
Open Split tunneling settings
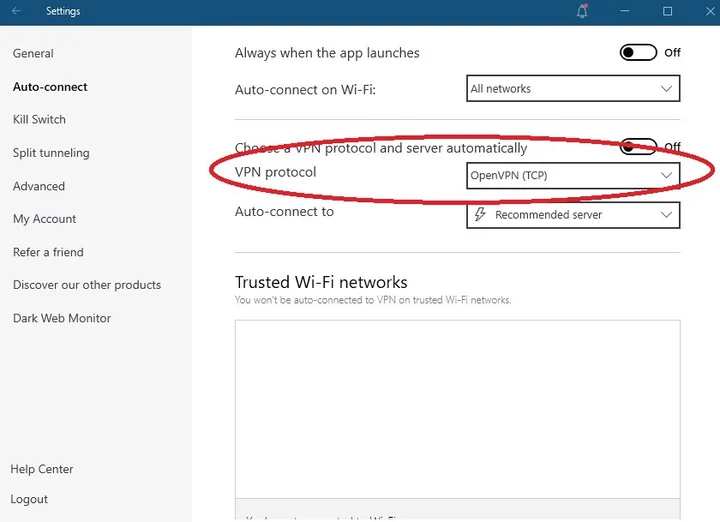51,153
